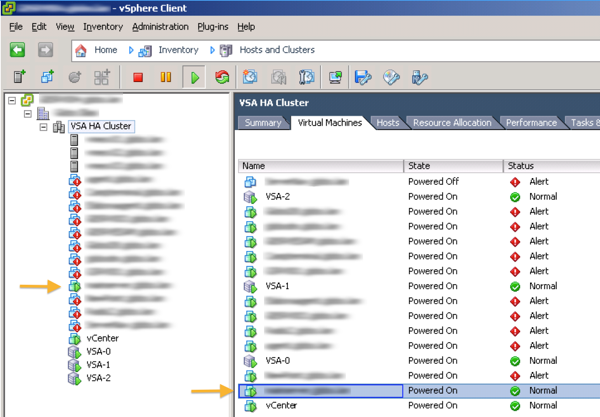Switch to the Resource Allocation tab
The width and height of the screenshot is (600, 417).
(x=452, y=123)
